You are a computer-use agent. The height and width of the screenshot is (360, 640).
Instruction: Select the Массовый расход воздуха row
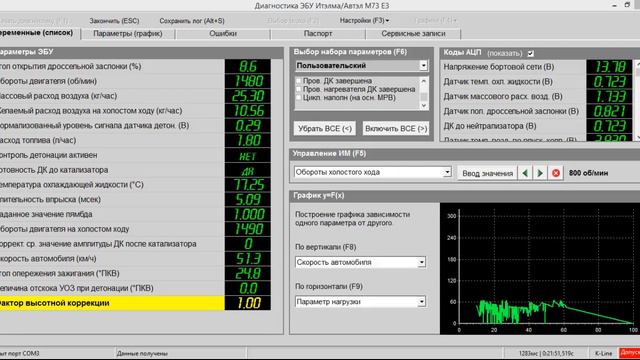click(135, 96)
